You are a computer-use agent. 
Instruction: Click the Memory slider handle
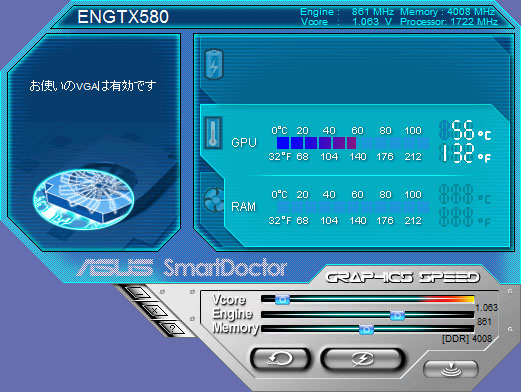[366, 329]
